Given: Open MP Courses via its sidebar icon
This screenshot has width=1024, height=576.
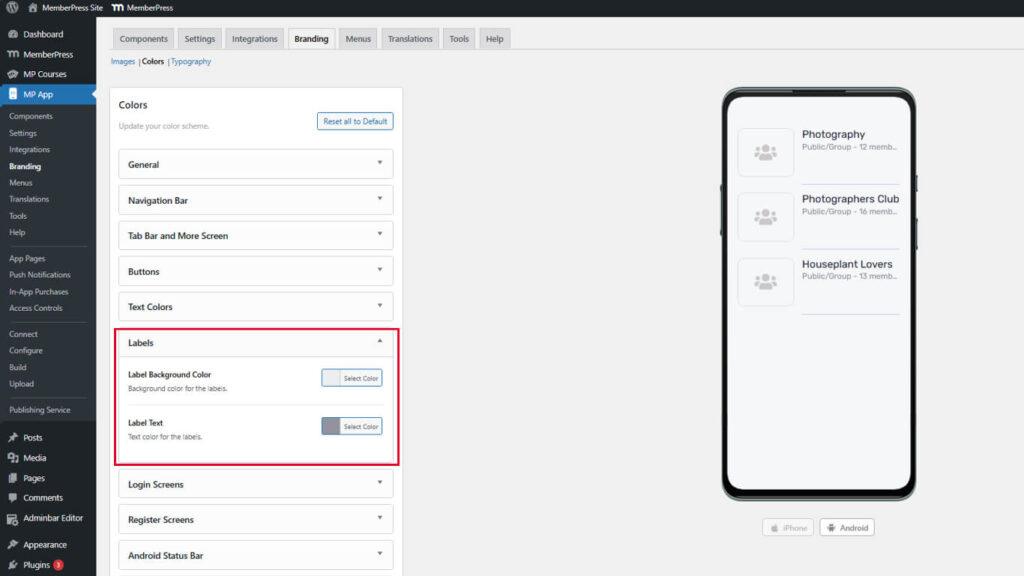Looking at the screenshot, I should click(x=12, y=74).
